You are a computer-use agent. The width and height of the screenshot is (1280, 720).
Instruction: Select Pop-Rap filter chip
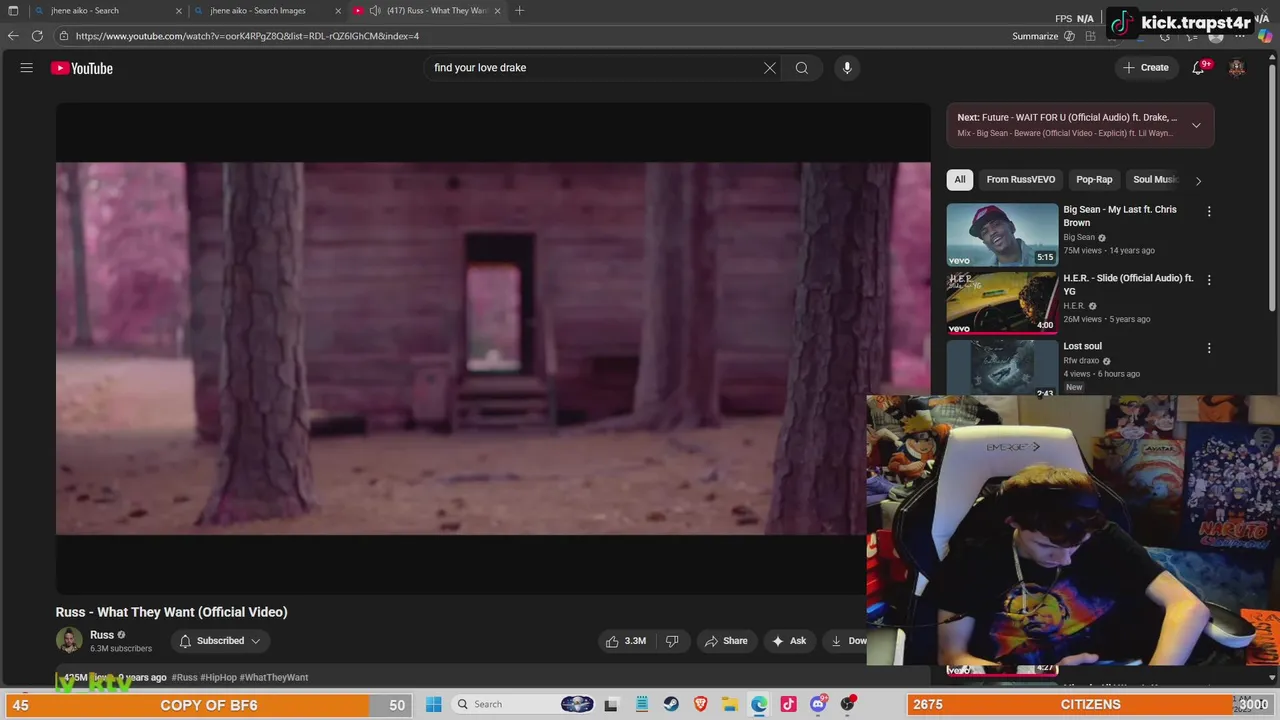coord(1094,180)
